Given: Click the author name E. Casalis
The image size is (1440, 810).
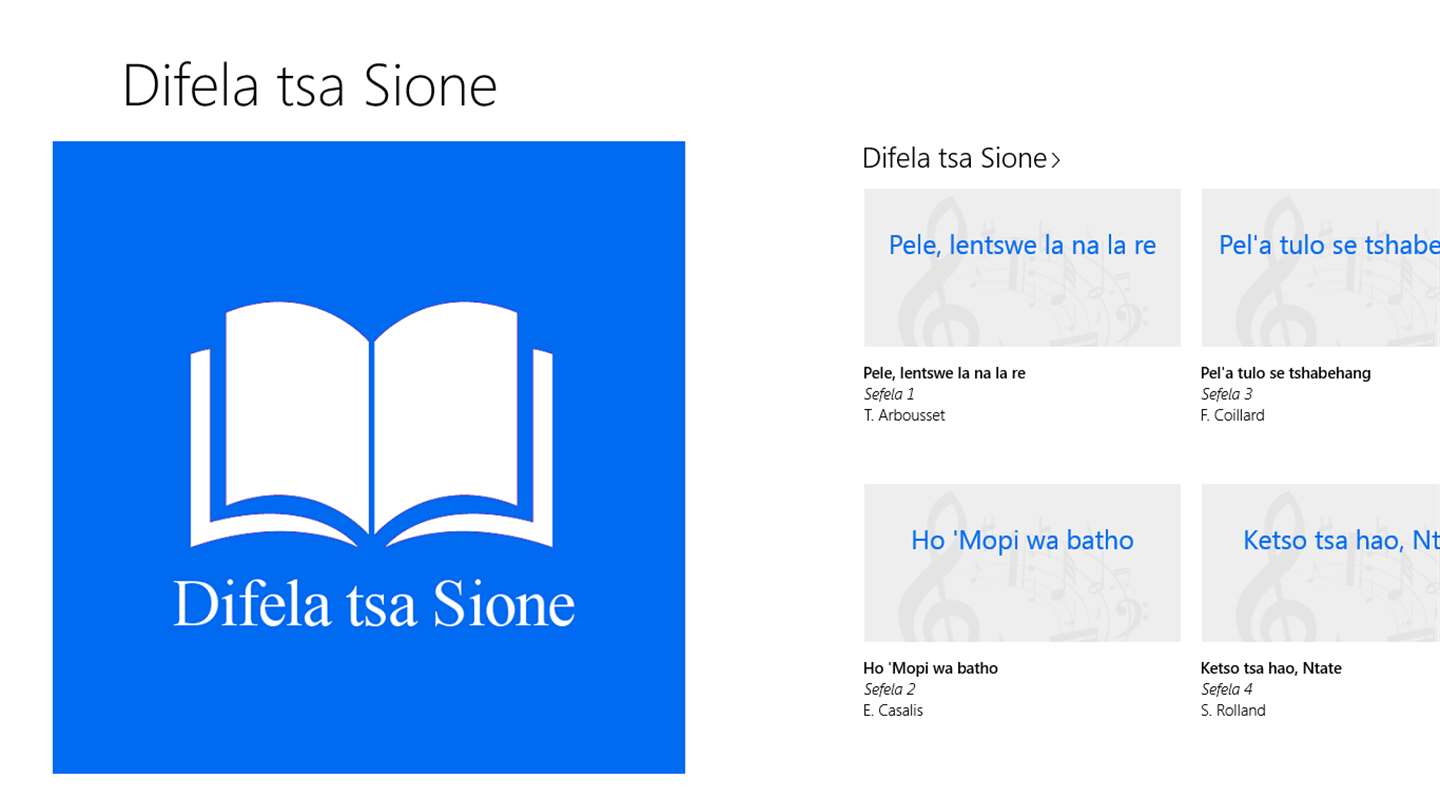Looking at the screenshot, I should coord(893,710).
